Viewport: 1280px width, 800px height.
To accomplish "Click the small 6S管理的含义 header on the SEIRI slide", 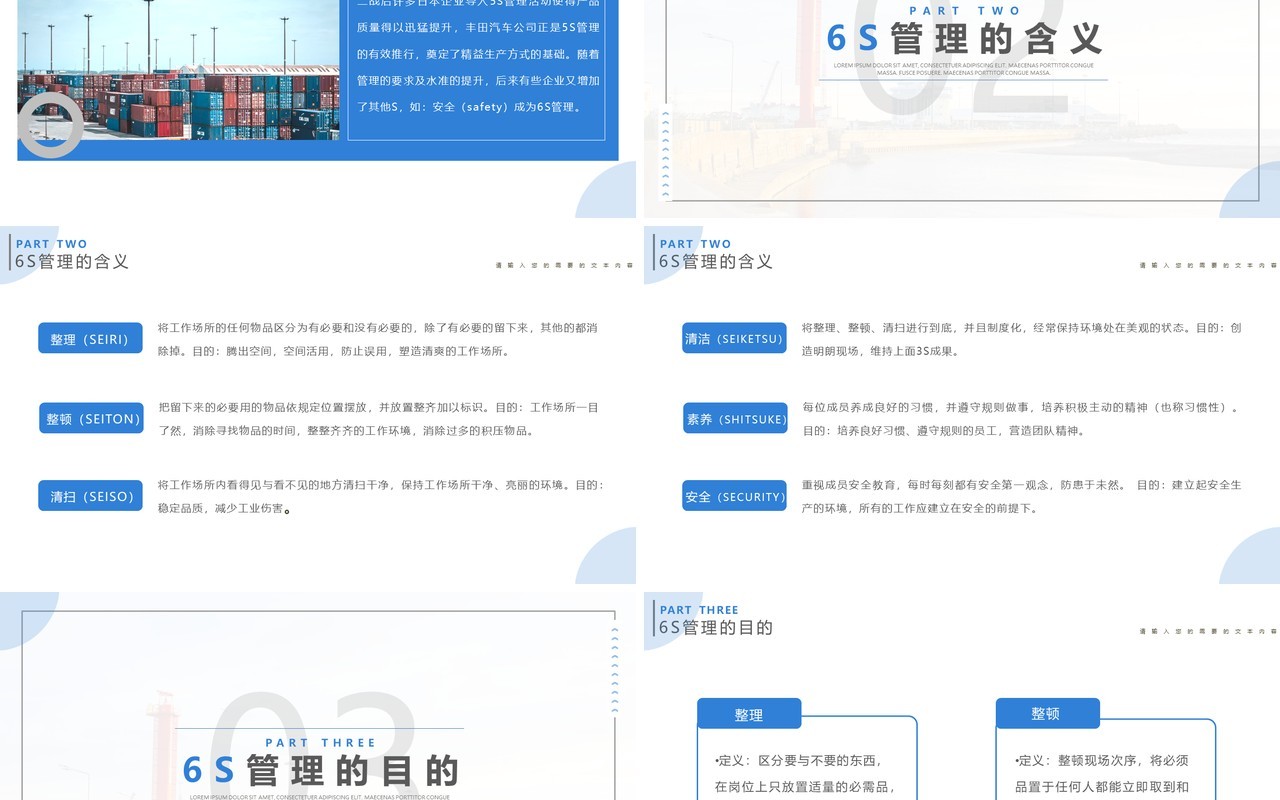I will pyautogui.click(x=72, y=262).
